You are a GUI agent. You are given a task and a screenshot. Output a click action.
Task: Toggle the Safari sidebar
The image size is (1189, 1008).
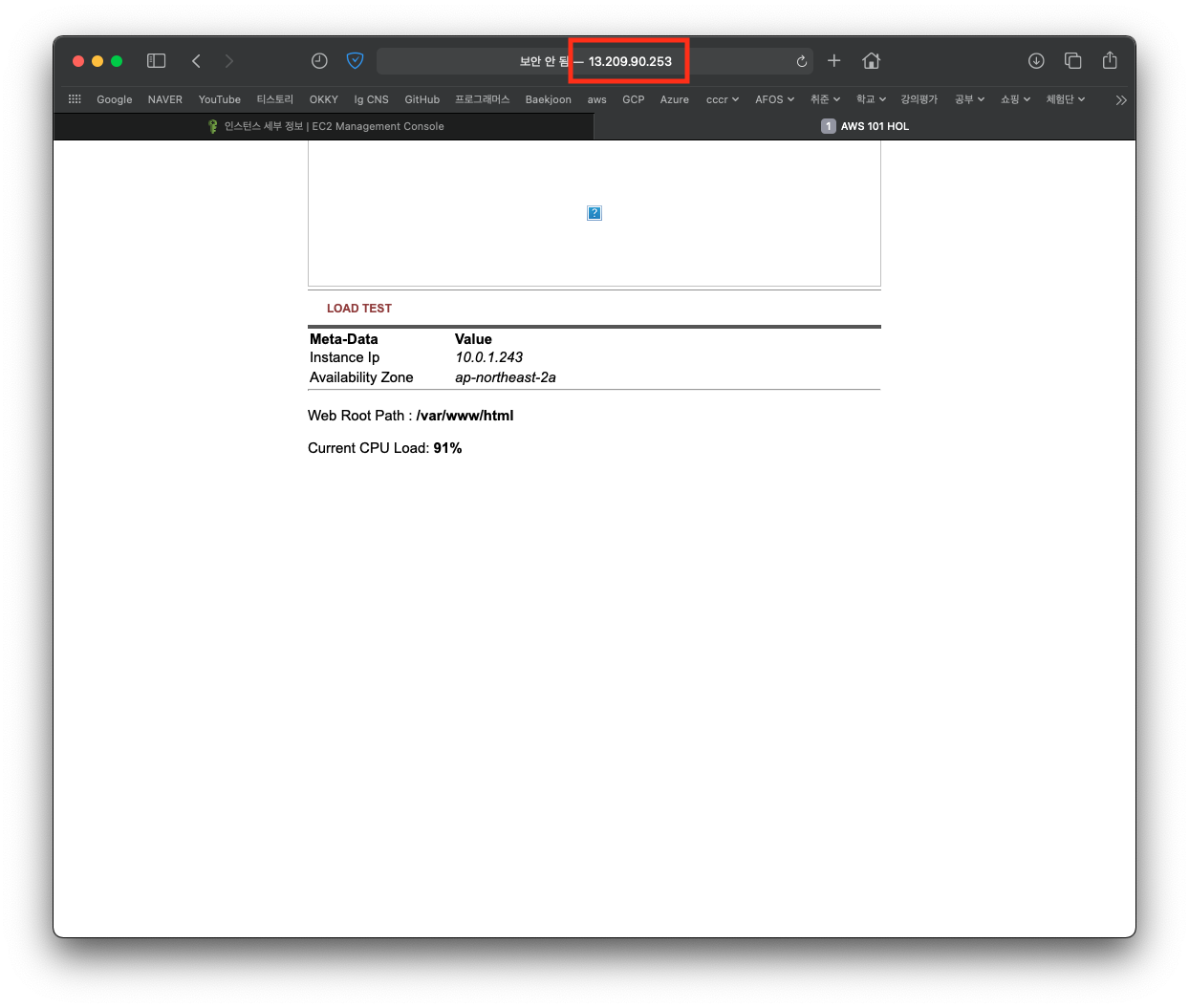point(157,61)
